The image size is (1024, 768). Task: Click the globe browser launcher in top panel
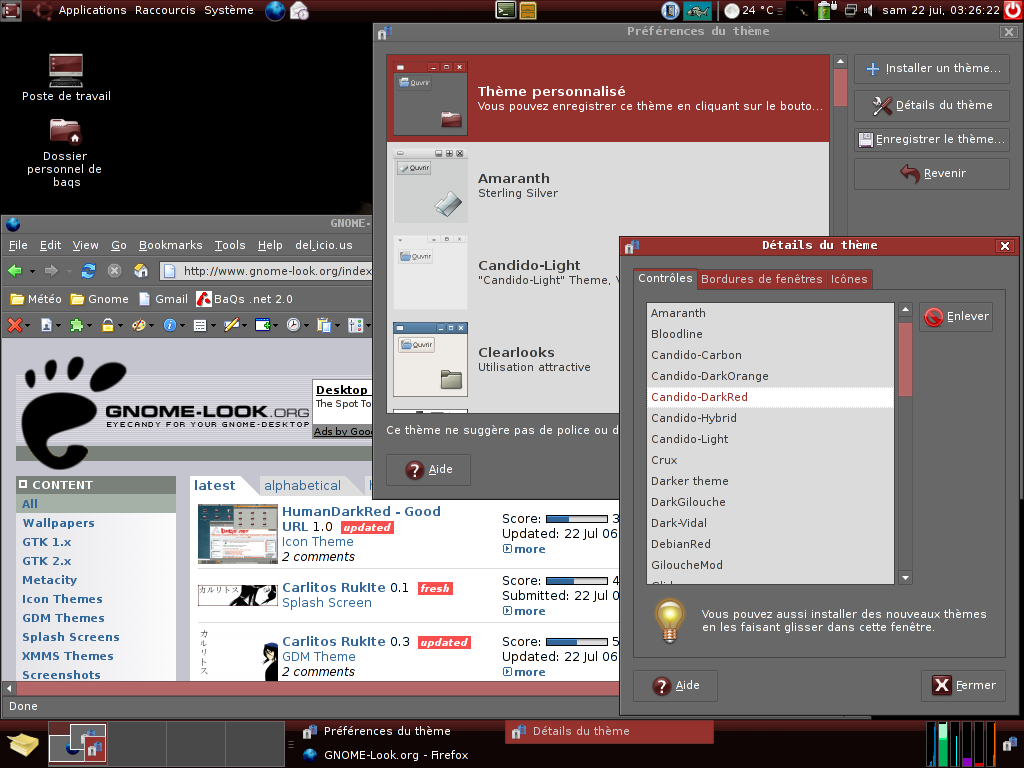pos(275,10)
